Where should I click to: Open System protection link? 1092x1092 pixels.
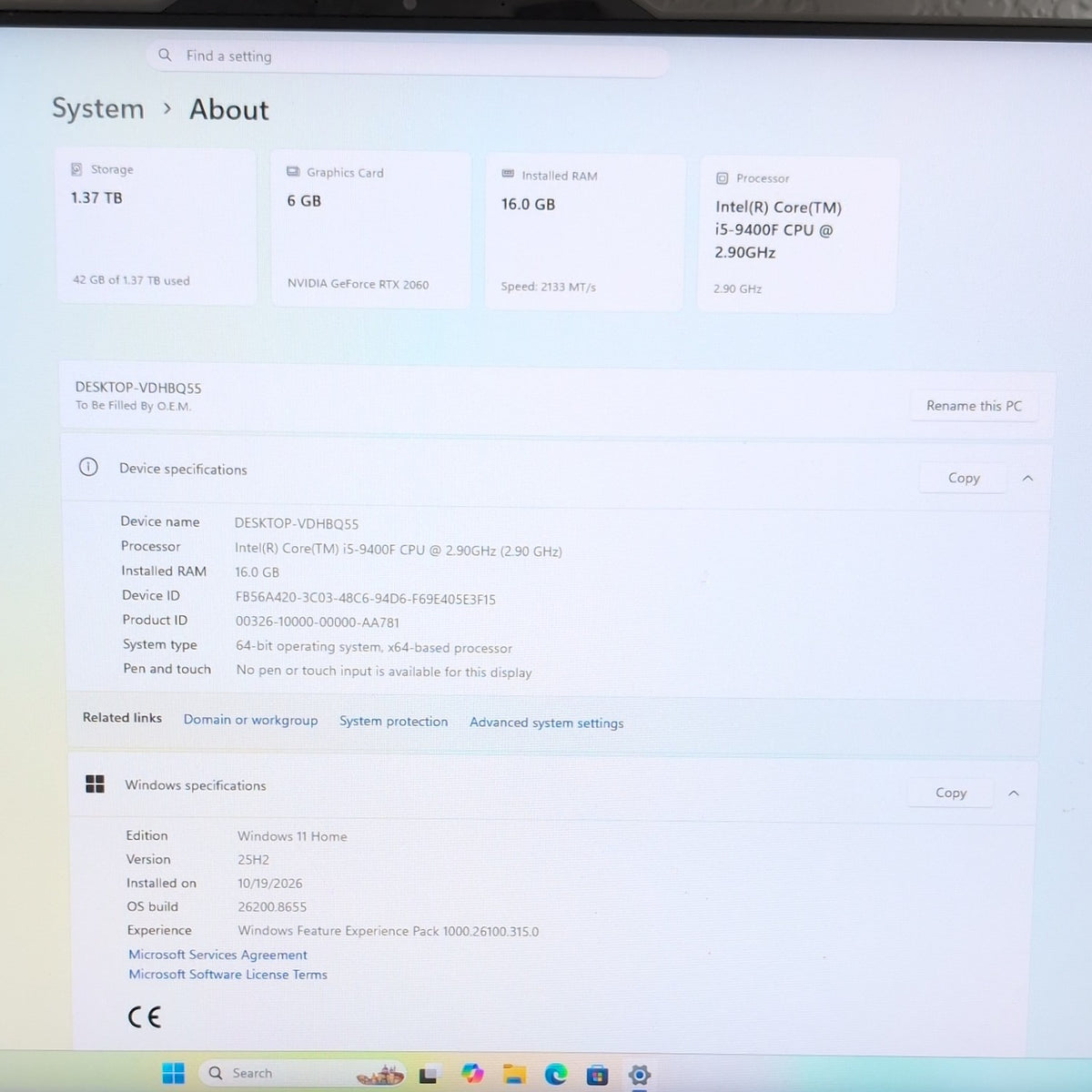coord(393,721)
